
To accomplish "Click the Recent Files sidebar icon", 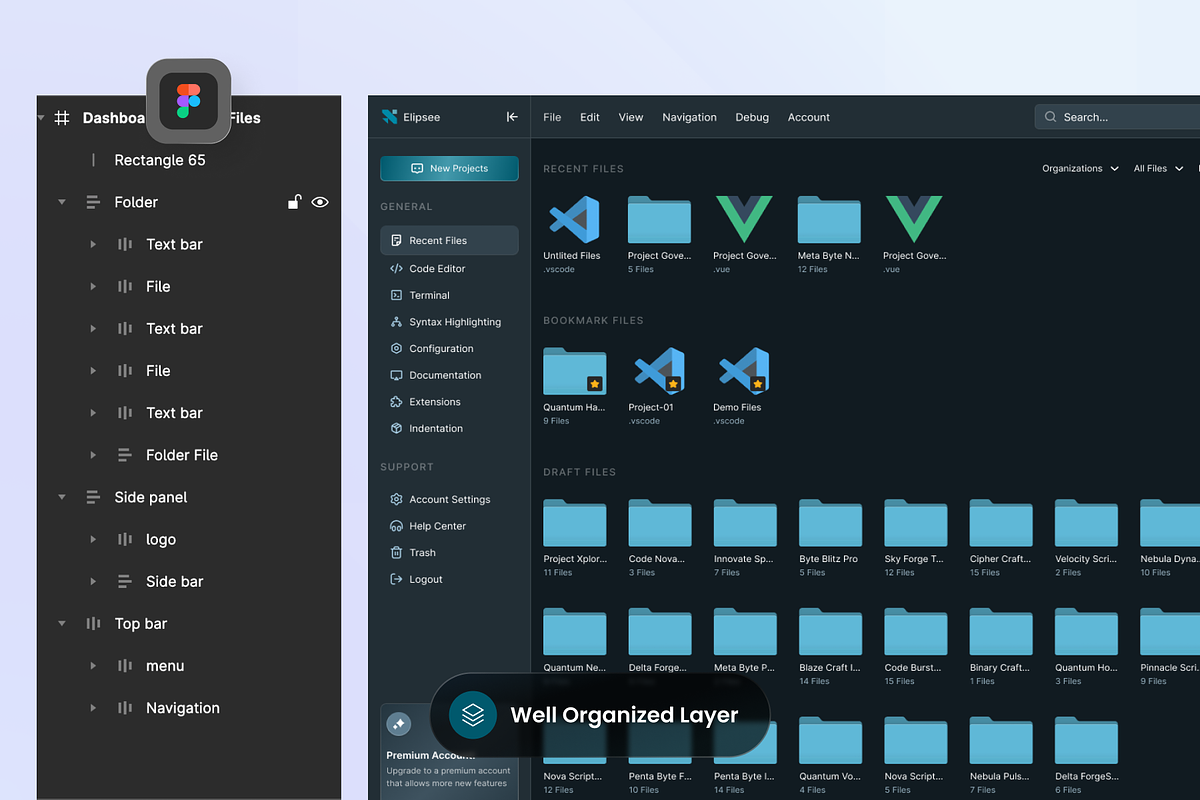I will [x=396, y=240].
